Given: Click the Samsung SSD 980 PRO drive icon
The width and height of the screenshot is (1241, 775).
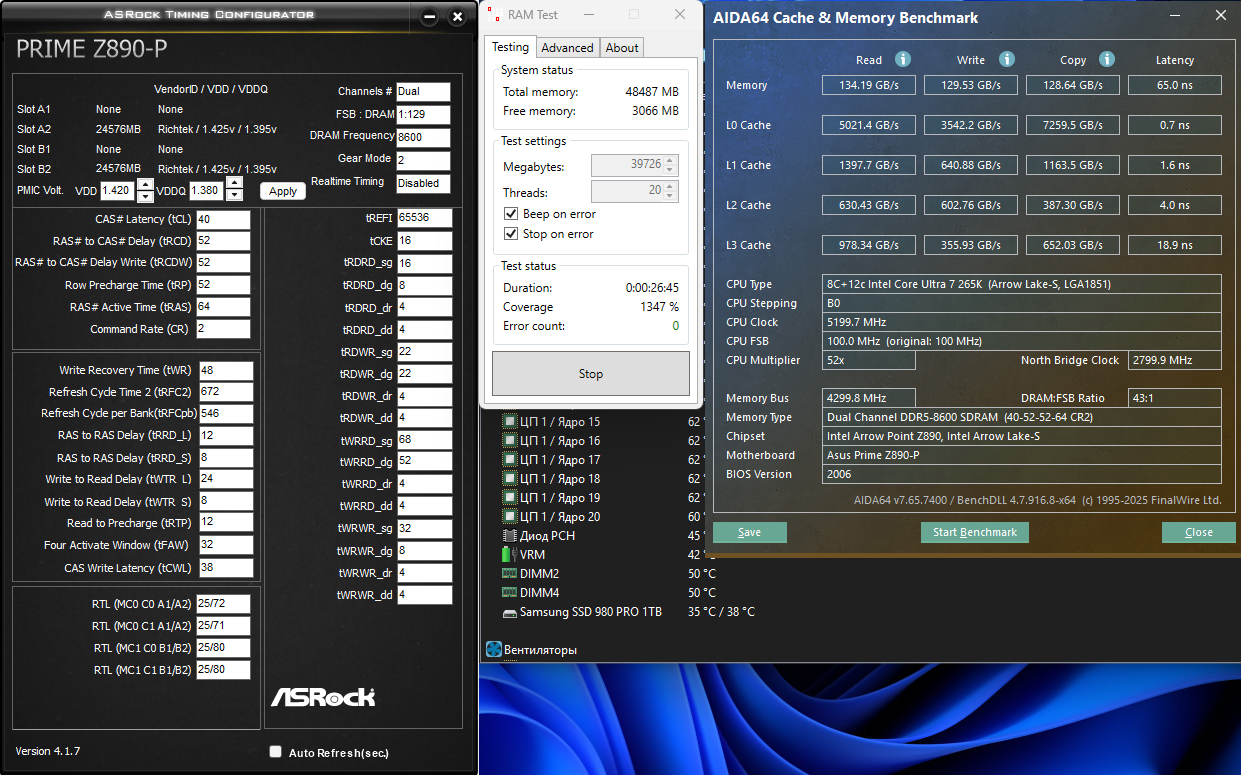Looking at the screenshot, I should point(510,612).
